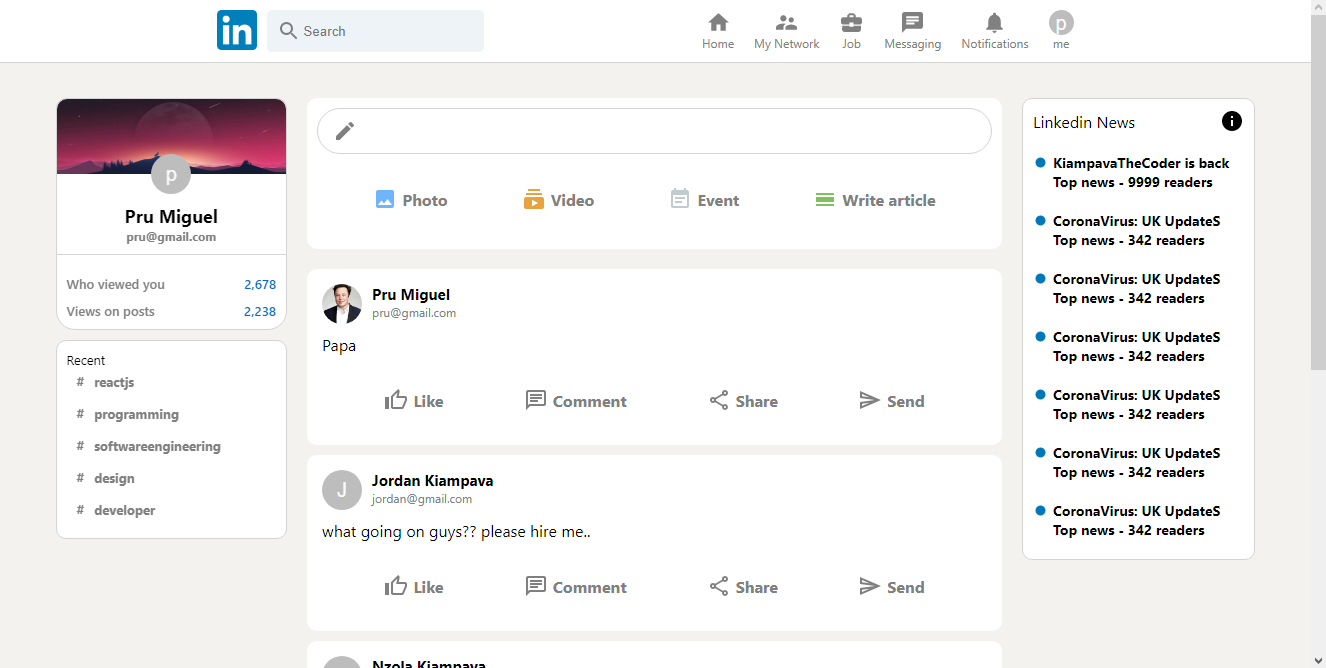Click the Job briefcase icon

851,29
